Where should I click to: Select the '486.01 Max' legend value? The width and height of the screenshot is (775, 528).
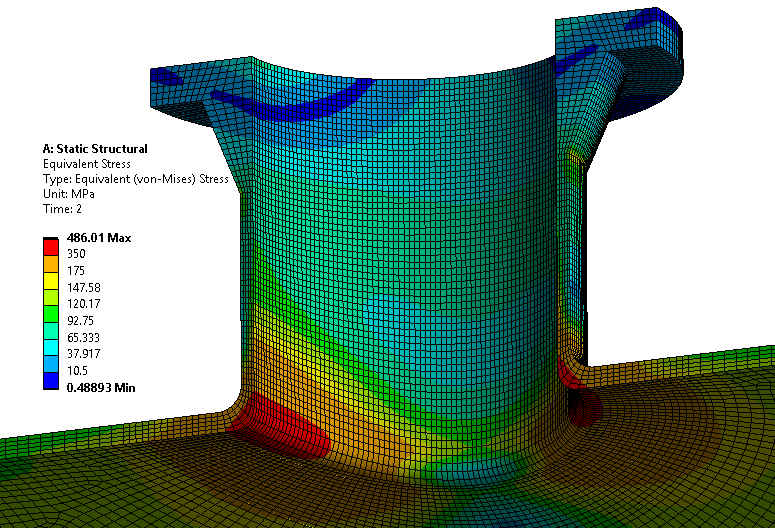click(x=99, y=238)
